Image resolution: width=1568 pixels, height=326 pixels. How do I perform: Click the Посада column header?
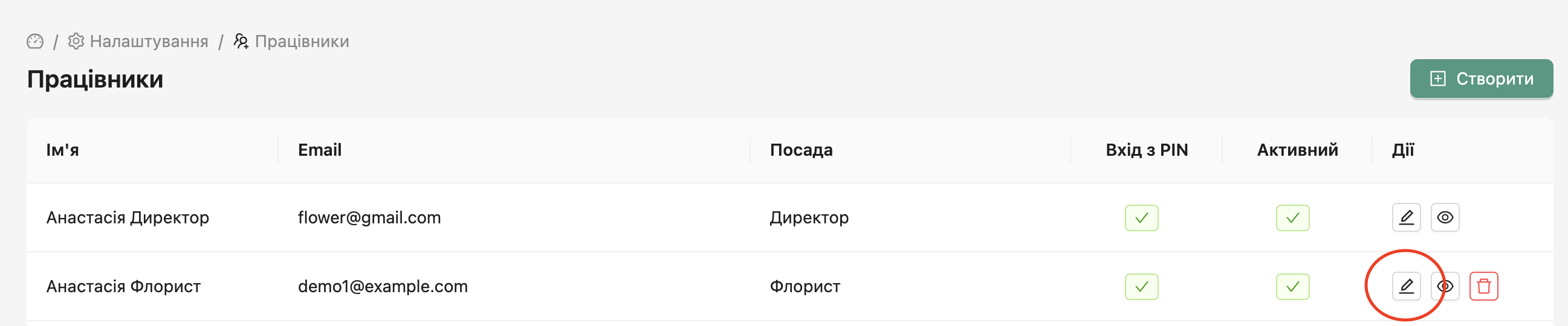coord(801,150)
